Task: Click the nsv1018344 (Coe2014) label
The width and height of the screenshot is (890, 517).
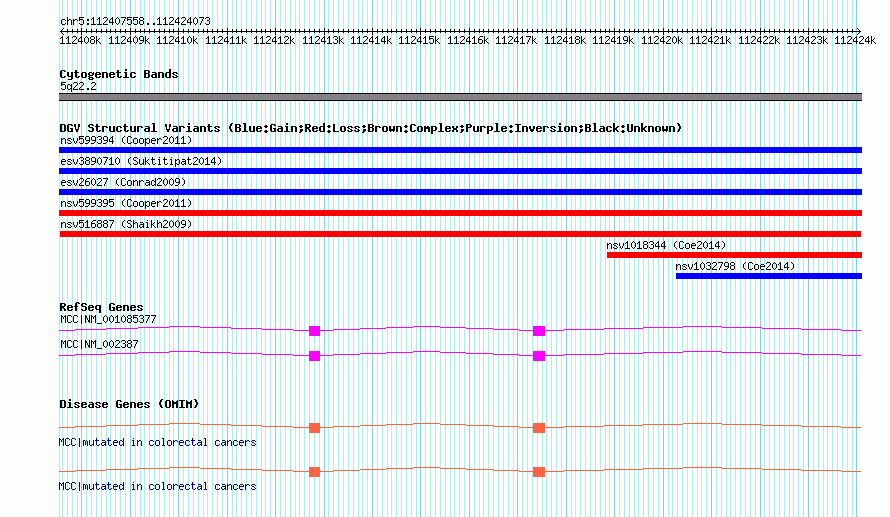Action: [666, 245]
